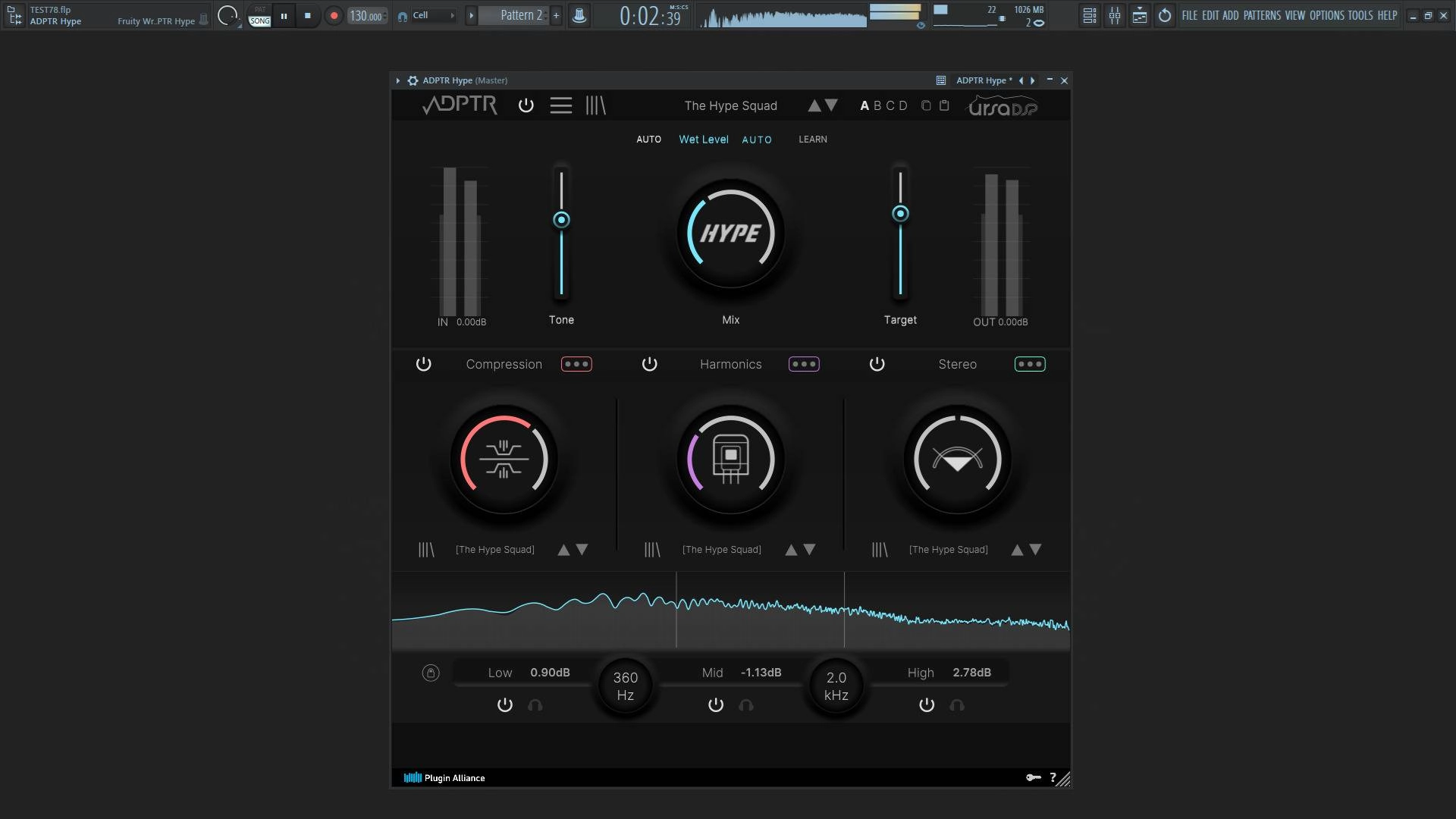Click the 2.0 kHz crossover knob
The width and height of the screenshot is (1456, 819).
pyautogui.click(x=836, y=686)
